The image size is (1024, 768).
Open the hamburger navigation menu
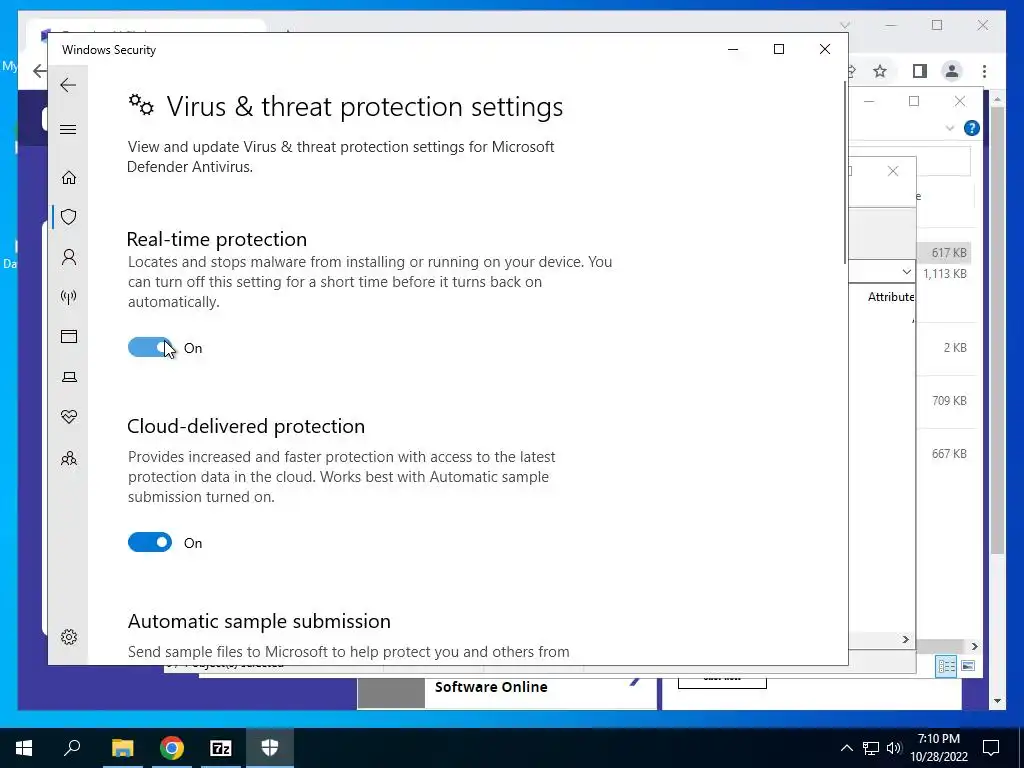pos(68,129)
